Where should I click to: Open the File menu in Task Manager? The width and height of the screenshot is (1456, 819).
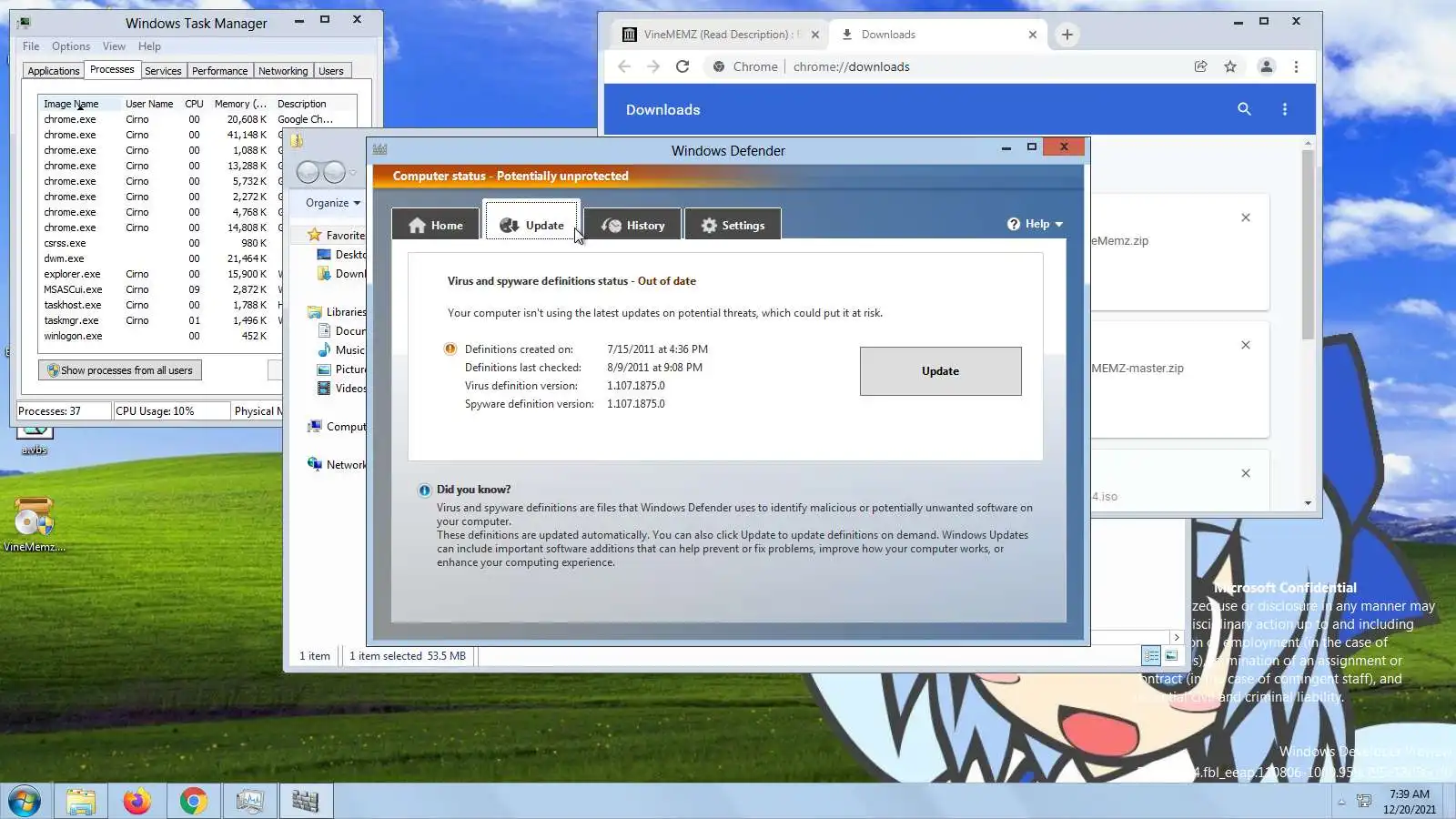click(31, 46)
